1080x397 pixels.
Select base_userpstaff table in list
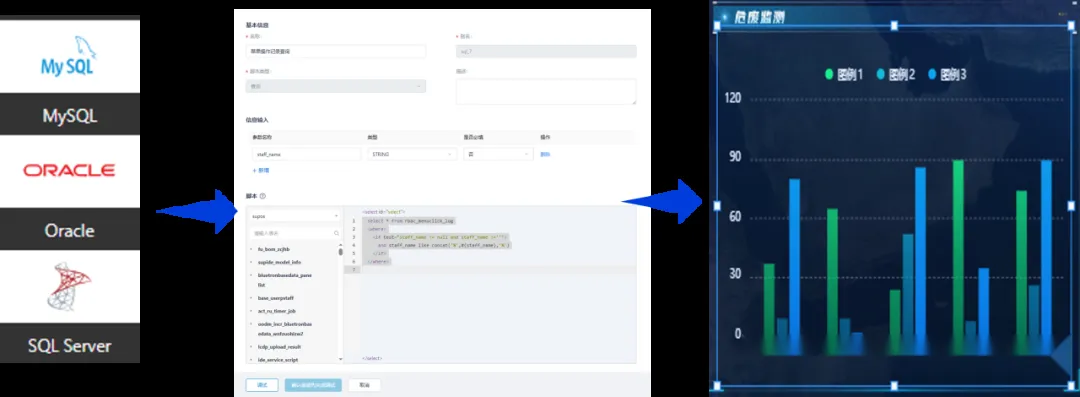(276, 298)
